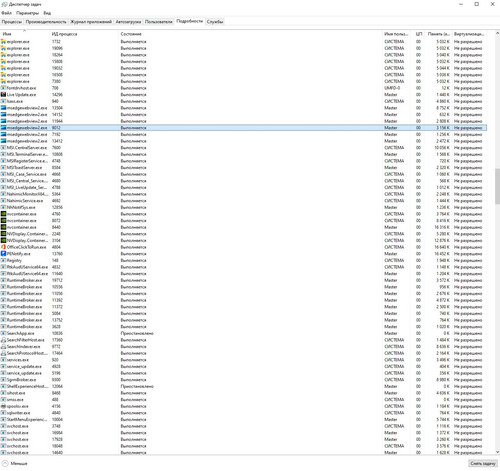Viewport: 500px width, 471px height.
Task: Click the Снять задачу button
Action: click(x=483, y=463)
